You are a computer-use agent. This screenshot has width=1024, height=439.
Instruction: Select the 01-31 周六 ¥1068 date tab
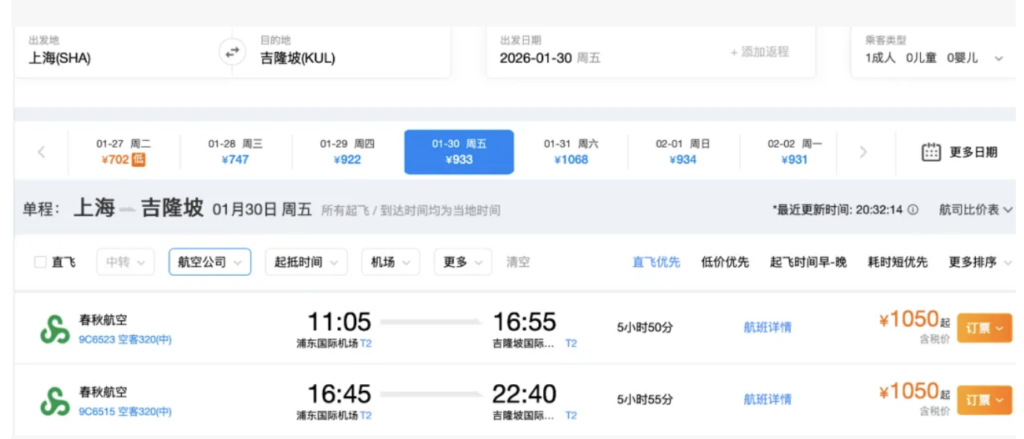pos(571,152)
